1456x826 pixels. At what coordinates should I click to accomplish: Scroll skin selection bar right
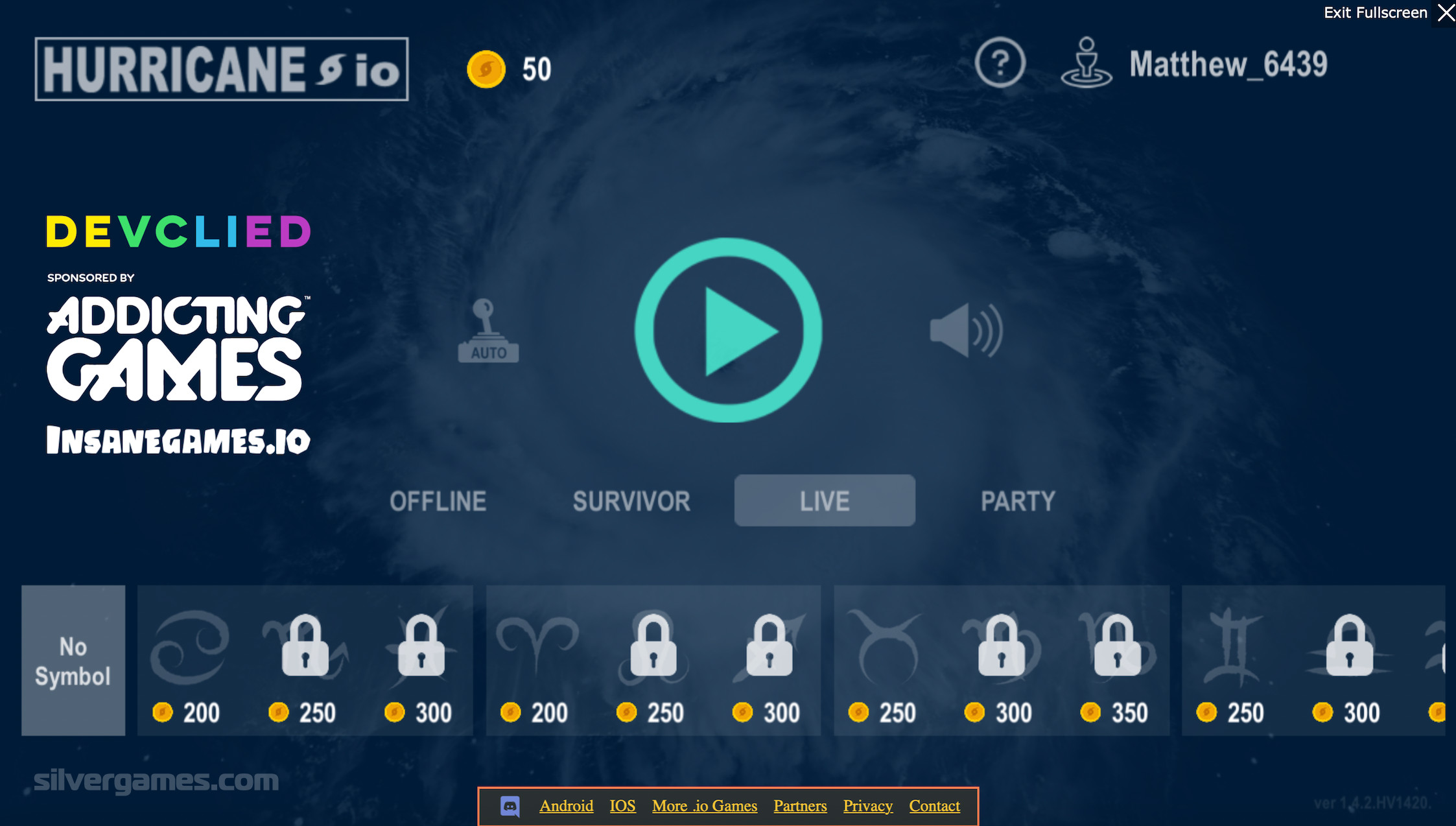coord(1445,660)
